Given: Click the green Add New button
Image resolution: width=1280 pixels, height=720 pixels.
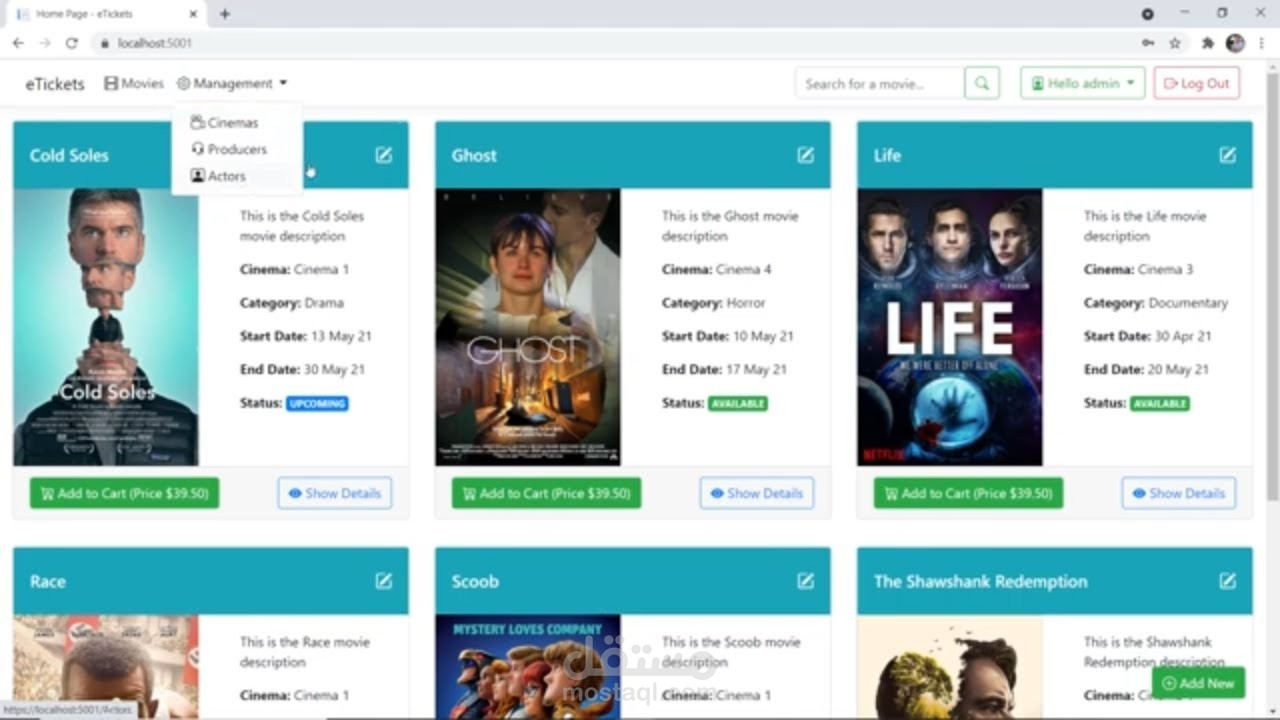Looking at the screenshot, I should (1198, 683).
